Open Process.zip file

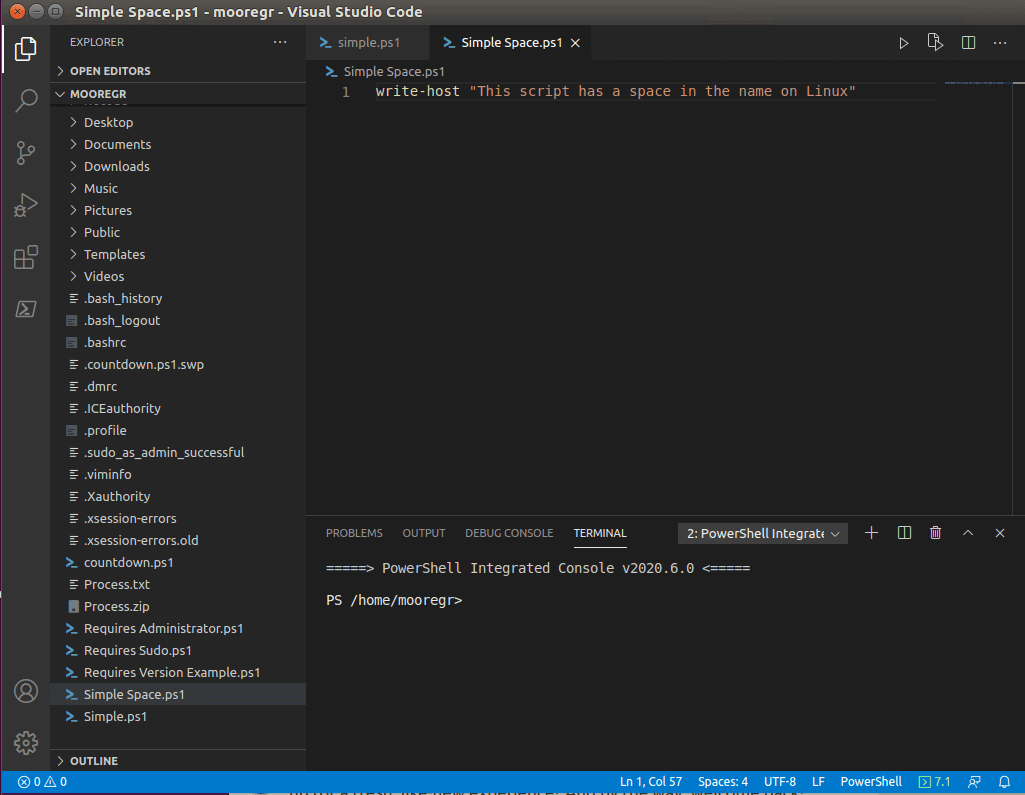(x=178, y=606)
